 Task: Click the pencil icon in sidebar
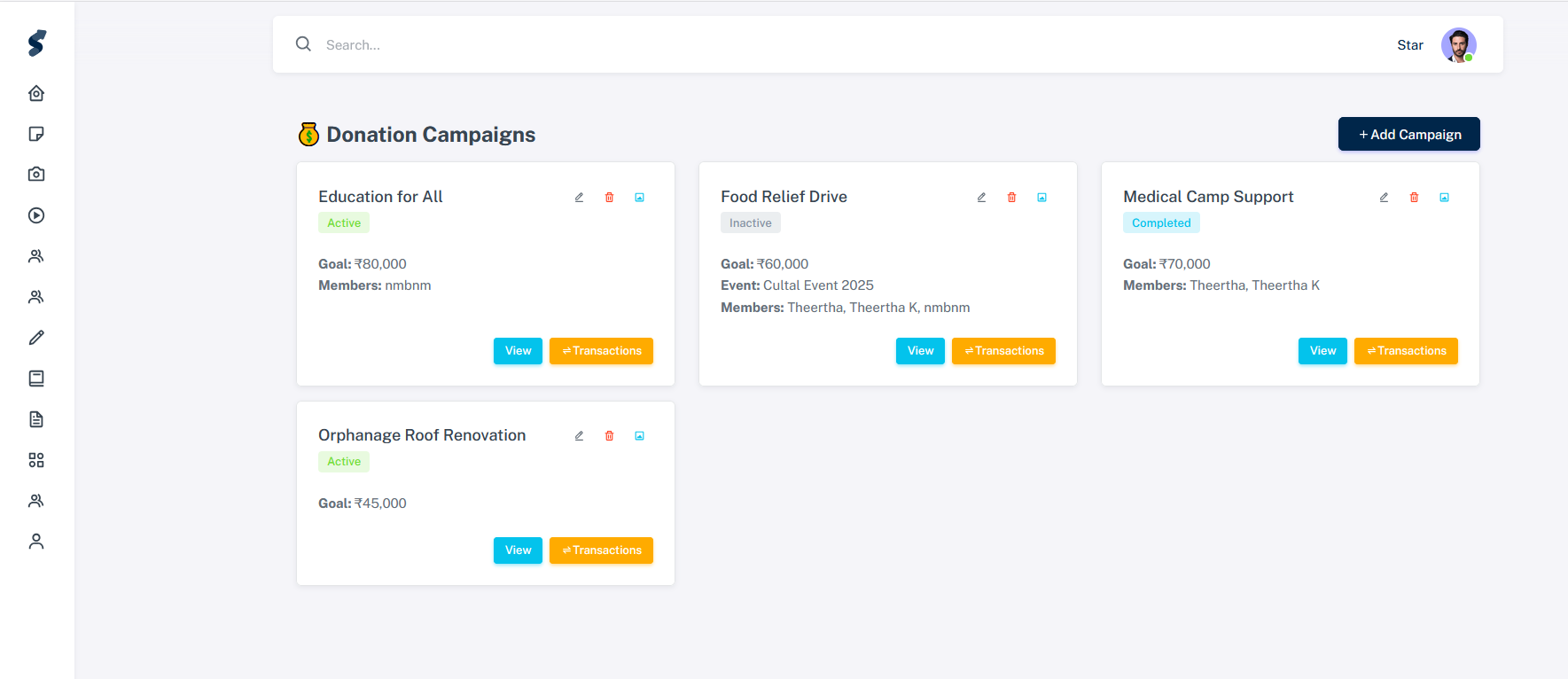click(x=36, y=338)
